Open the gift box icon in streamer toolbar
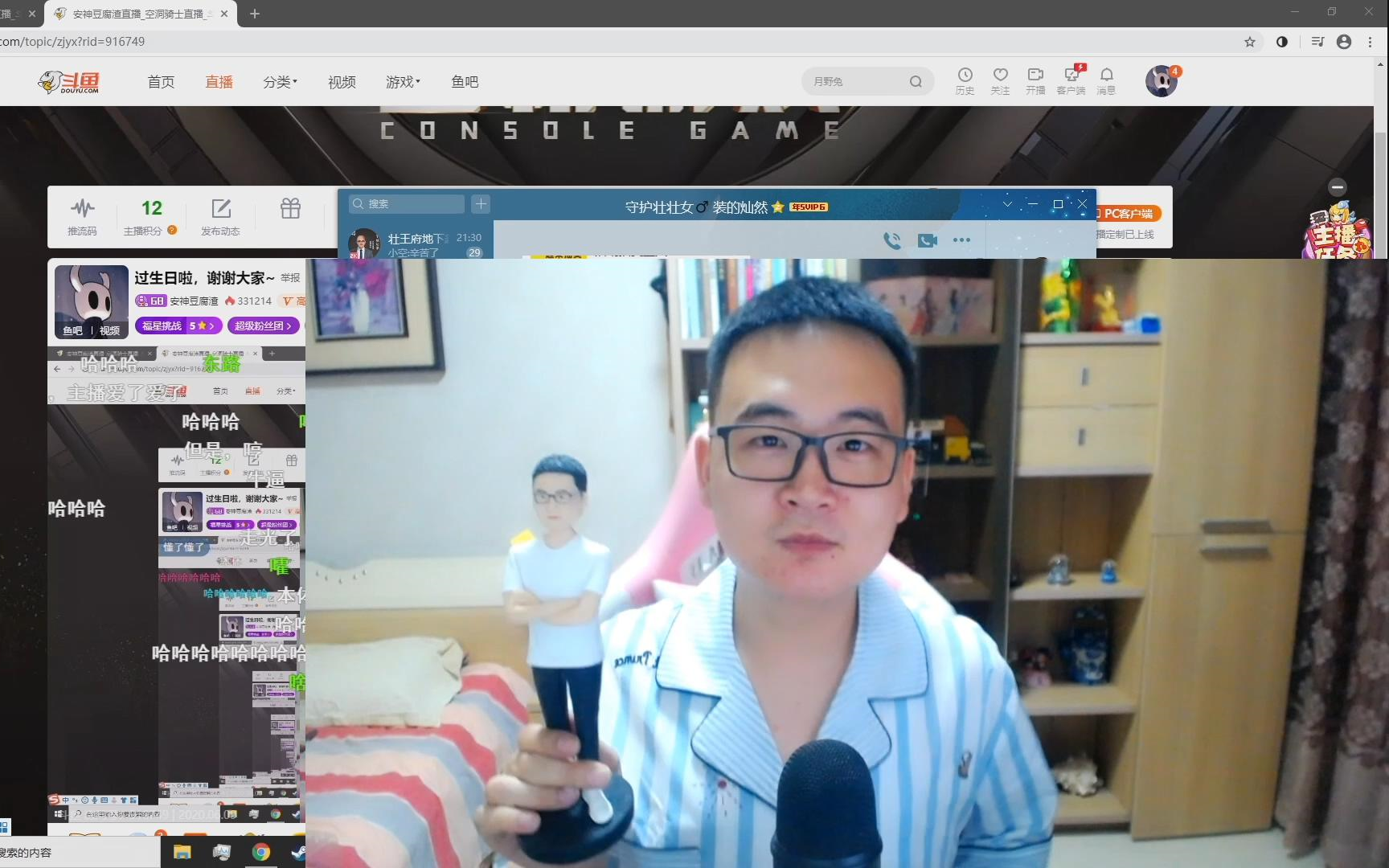The height and width of the screenshot is (868, 1389). click(290, 209)
